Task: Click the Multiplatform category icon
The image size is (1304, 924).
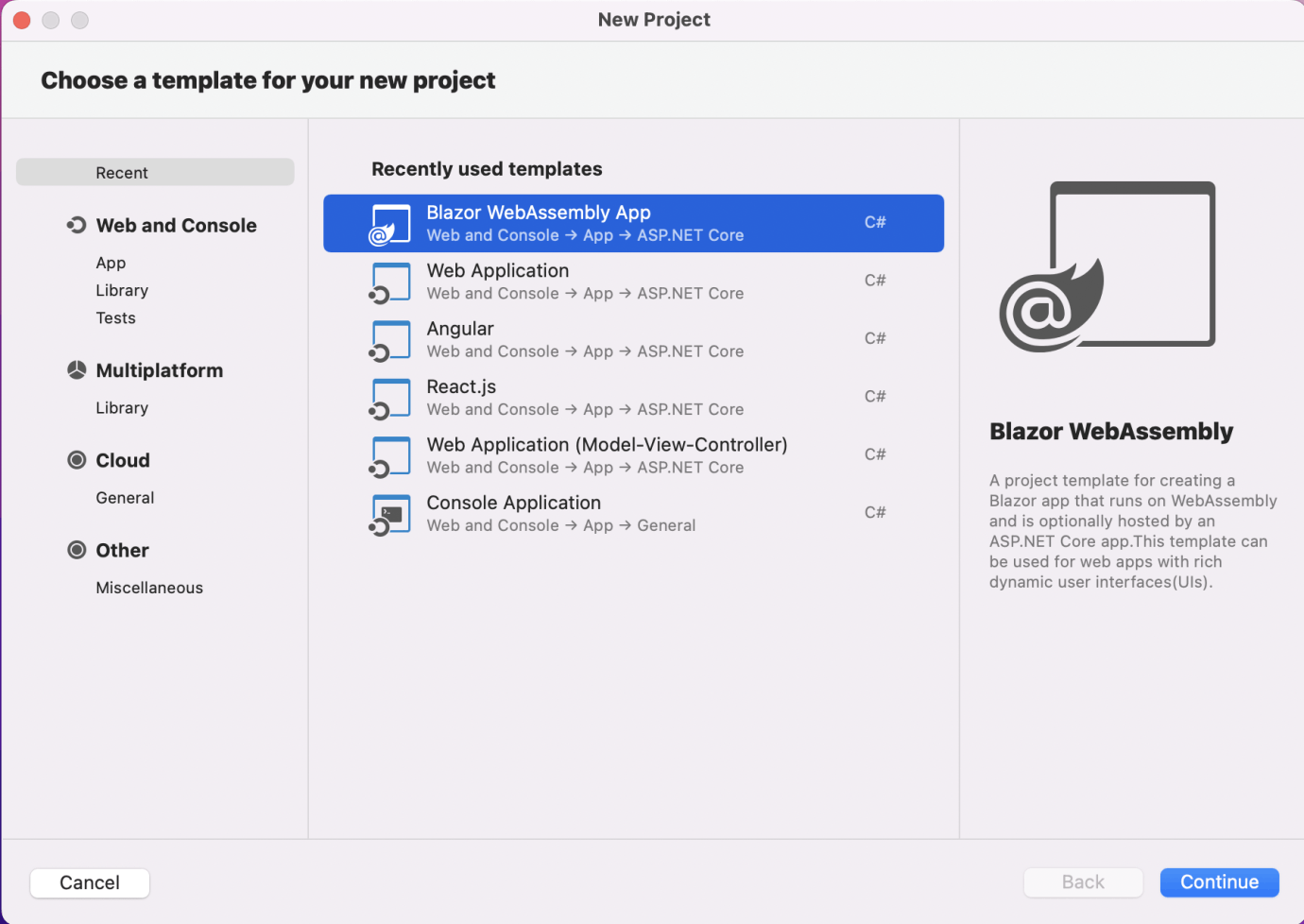Action: (77, 370)
